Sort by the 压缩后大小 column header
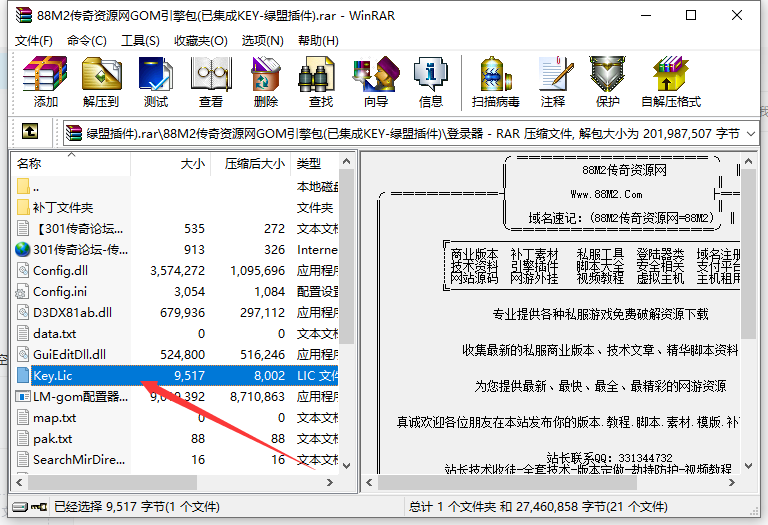 tap(250, 164)
